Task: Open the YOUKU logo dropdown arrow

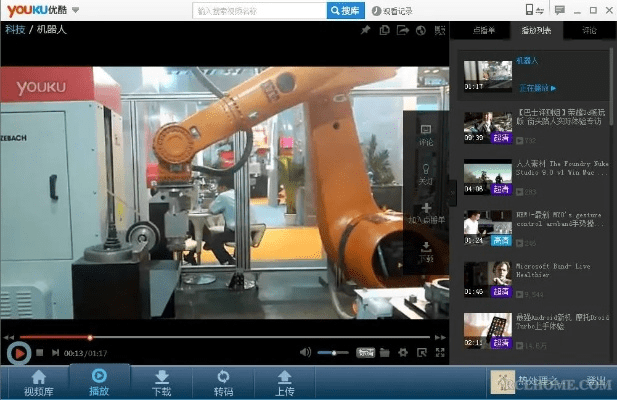Action: [76, 10]
